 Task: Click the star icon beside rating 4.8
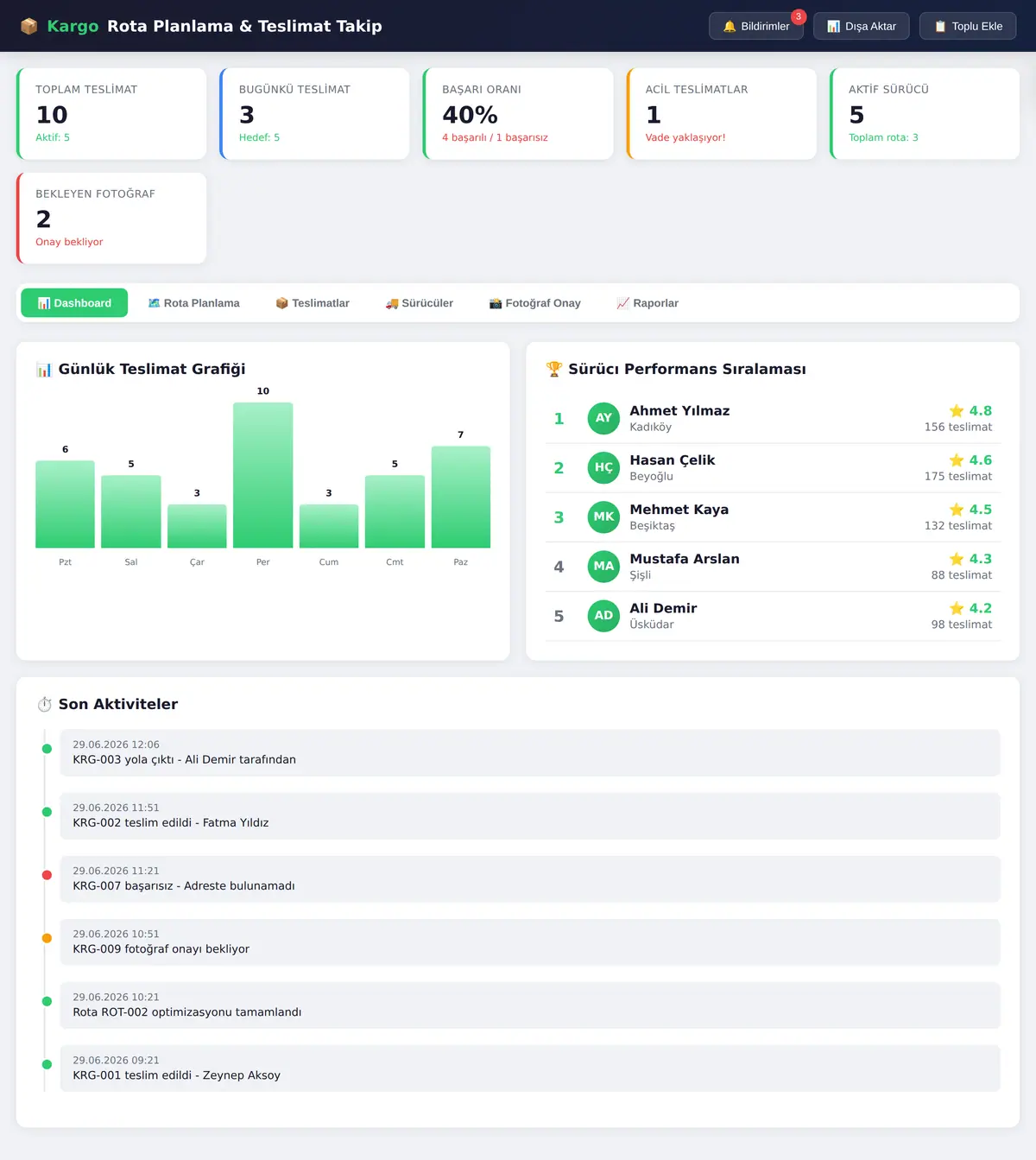pyautogui.click(x=957, y=410)
